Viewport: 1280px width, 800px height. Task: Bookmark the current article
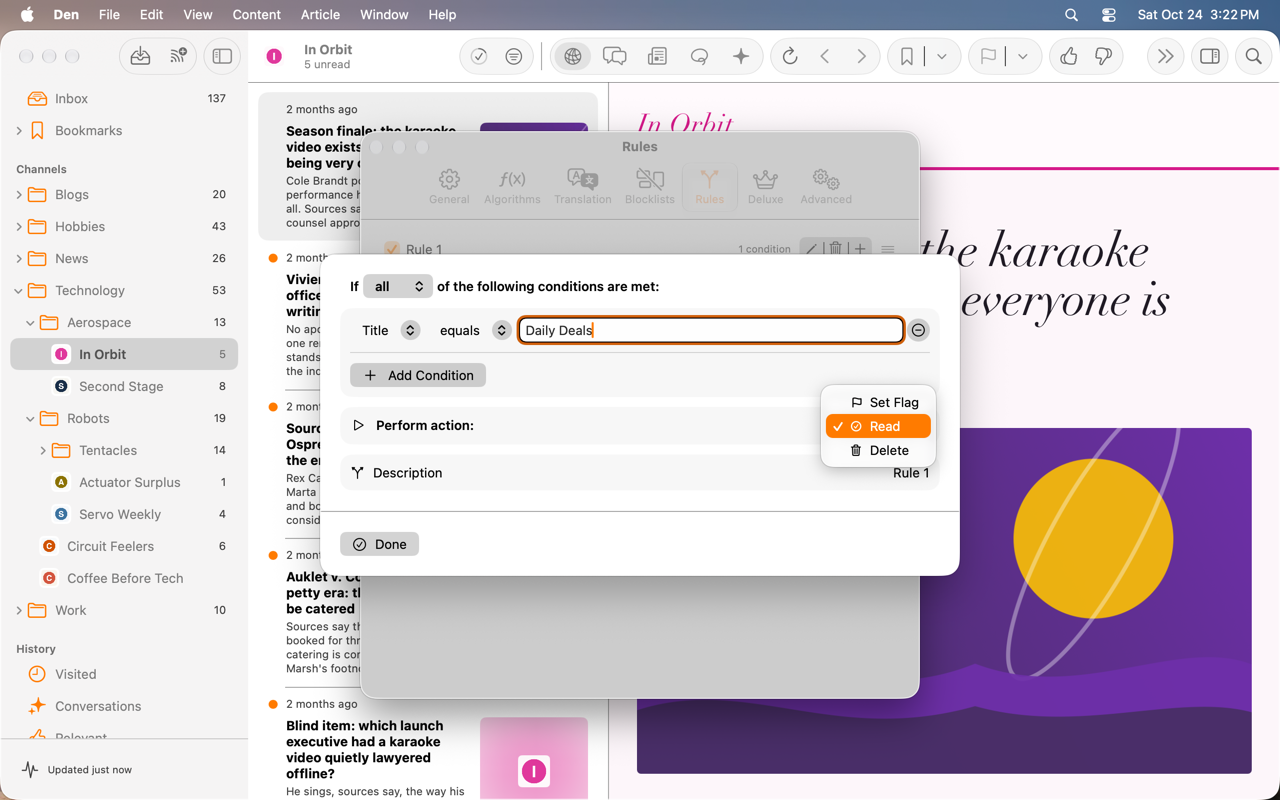(x=906, y=57)
